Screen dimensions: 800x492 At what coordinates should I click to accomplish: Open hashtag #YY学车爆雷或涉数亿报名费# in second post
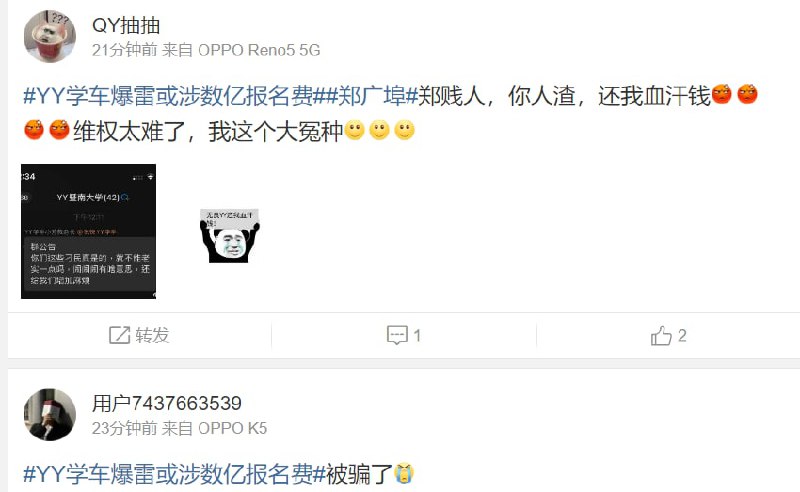174,474
